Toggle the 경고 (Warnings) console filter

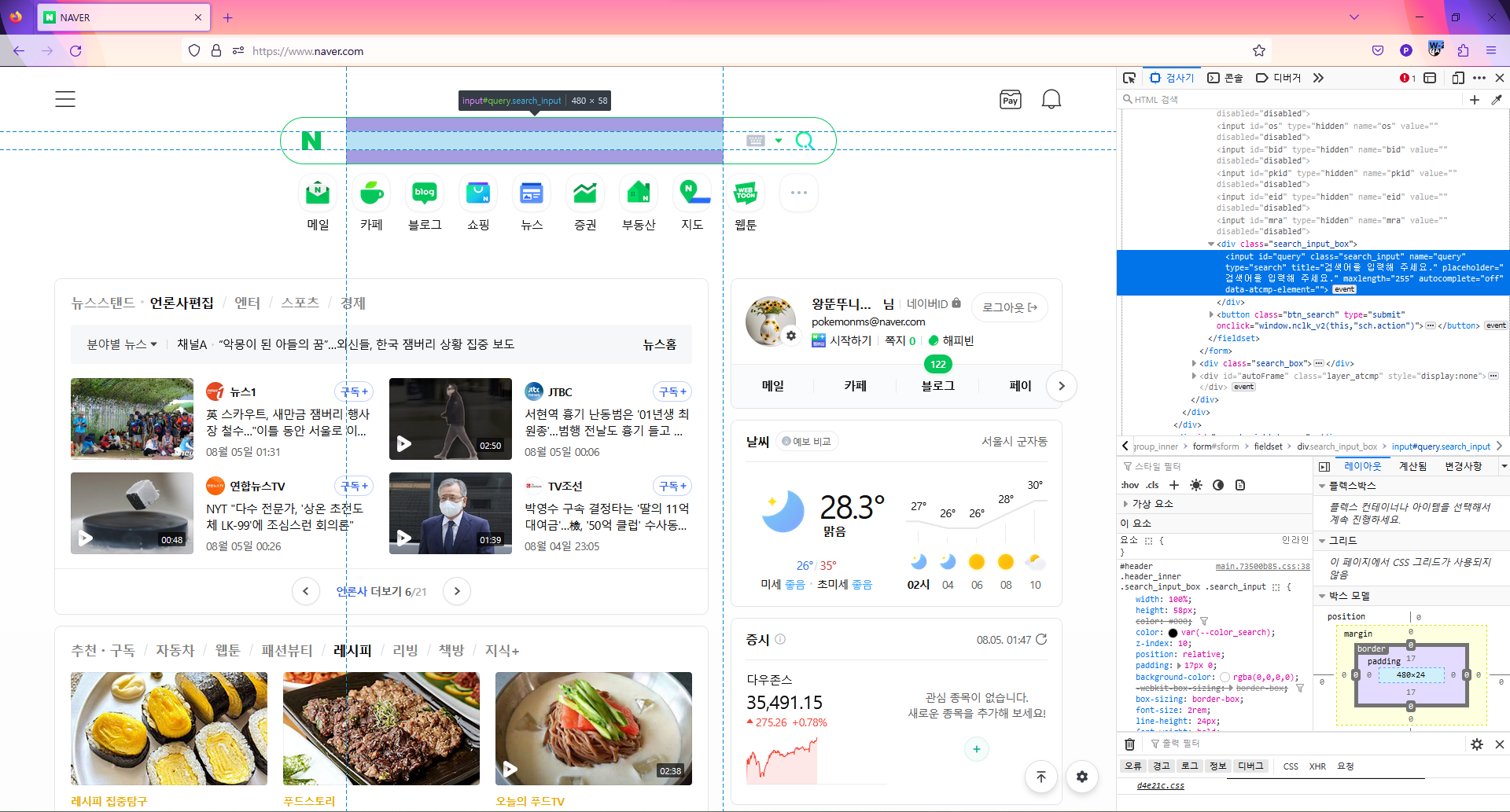(x=1161, y=766)
